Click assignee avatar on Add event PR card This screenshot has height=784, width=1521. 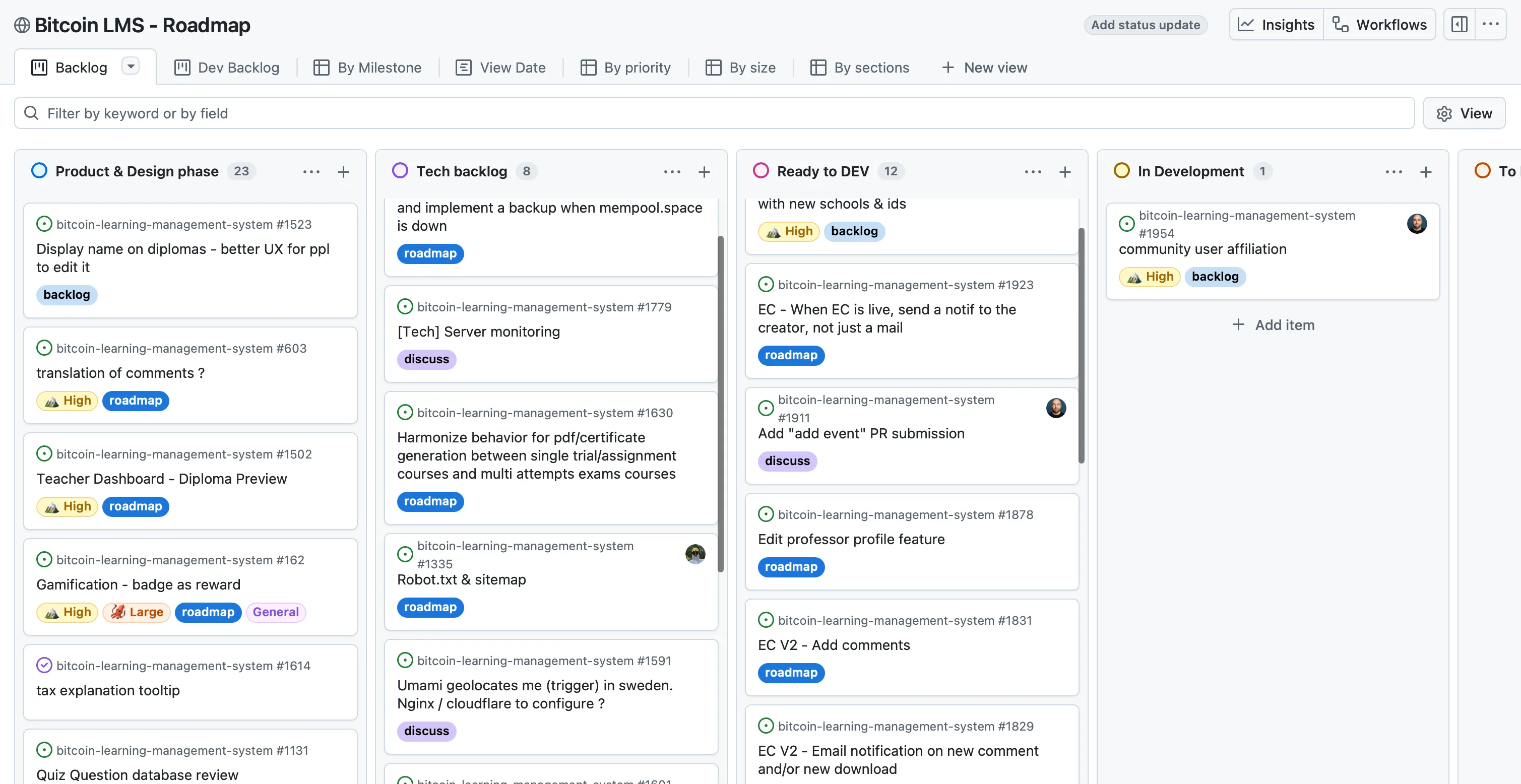(x=1056, y=407)
